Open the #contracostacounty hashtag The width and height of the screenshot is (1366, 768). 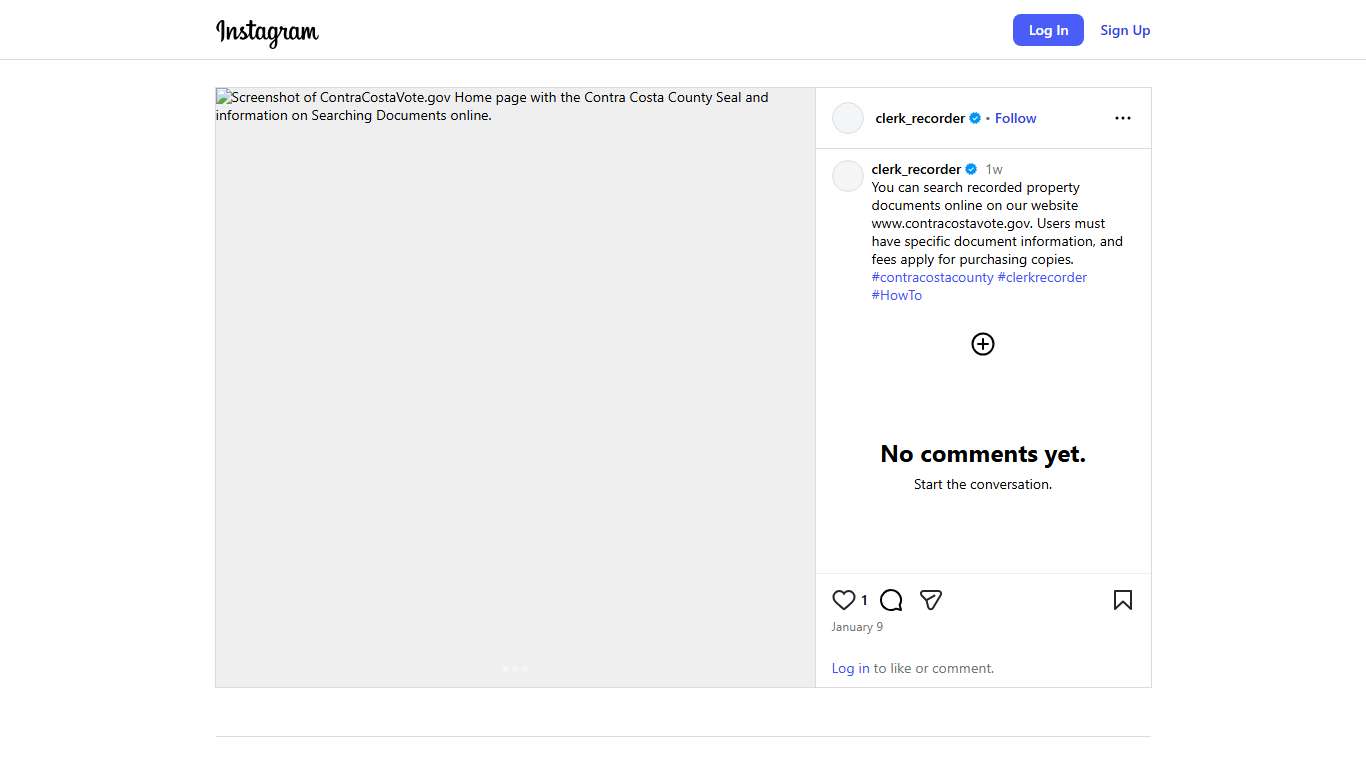point(932,277)
